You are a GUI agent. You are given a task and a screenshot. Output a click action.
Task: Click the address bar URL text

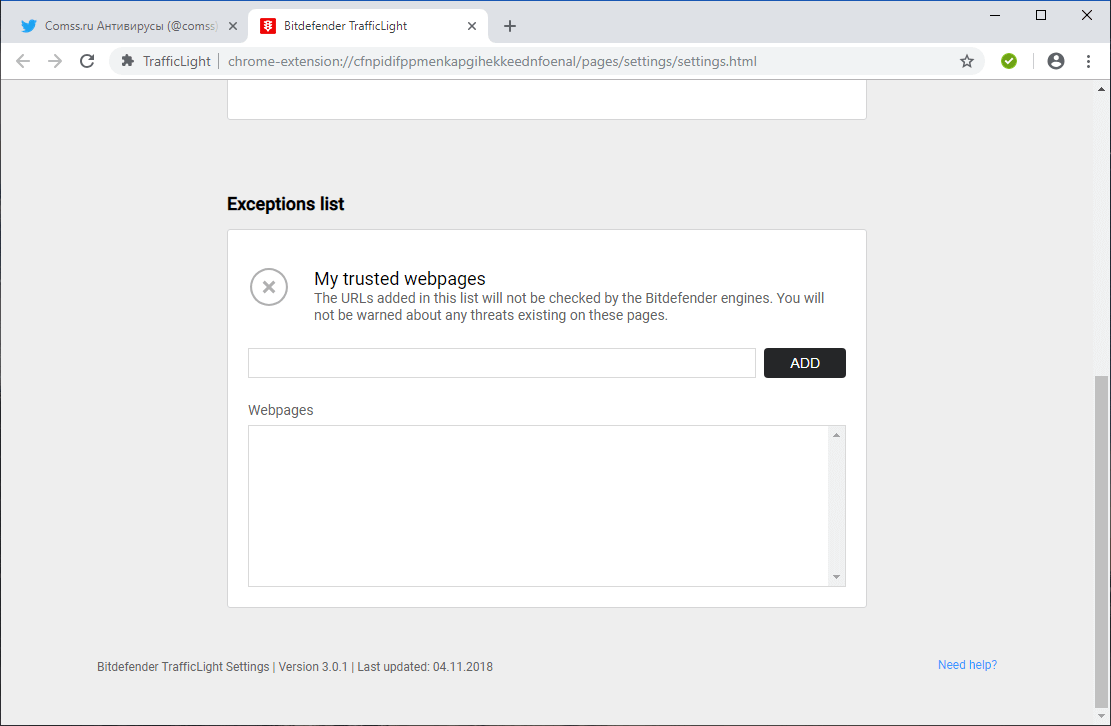point(492,62)
